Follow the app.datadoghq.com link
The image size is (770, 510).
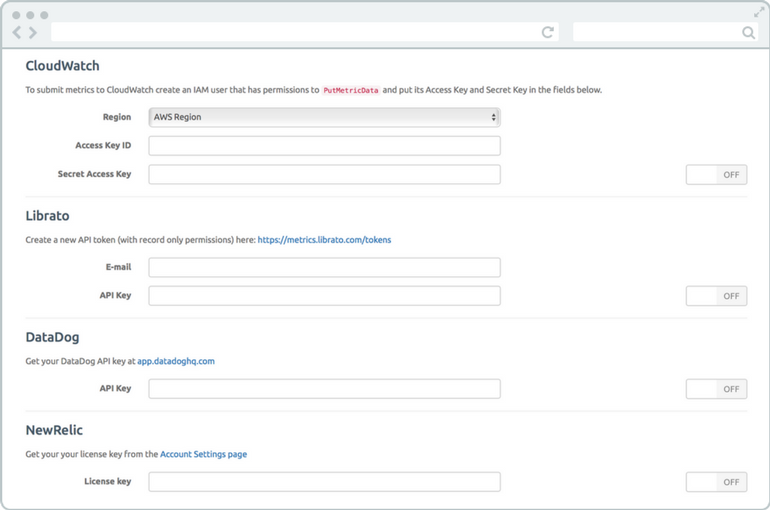176,361
